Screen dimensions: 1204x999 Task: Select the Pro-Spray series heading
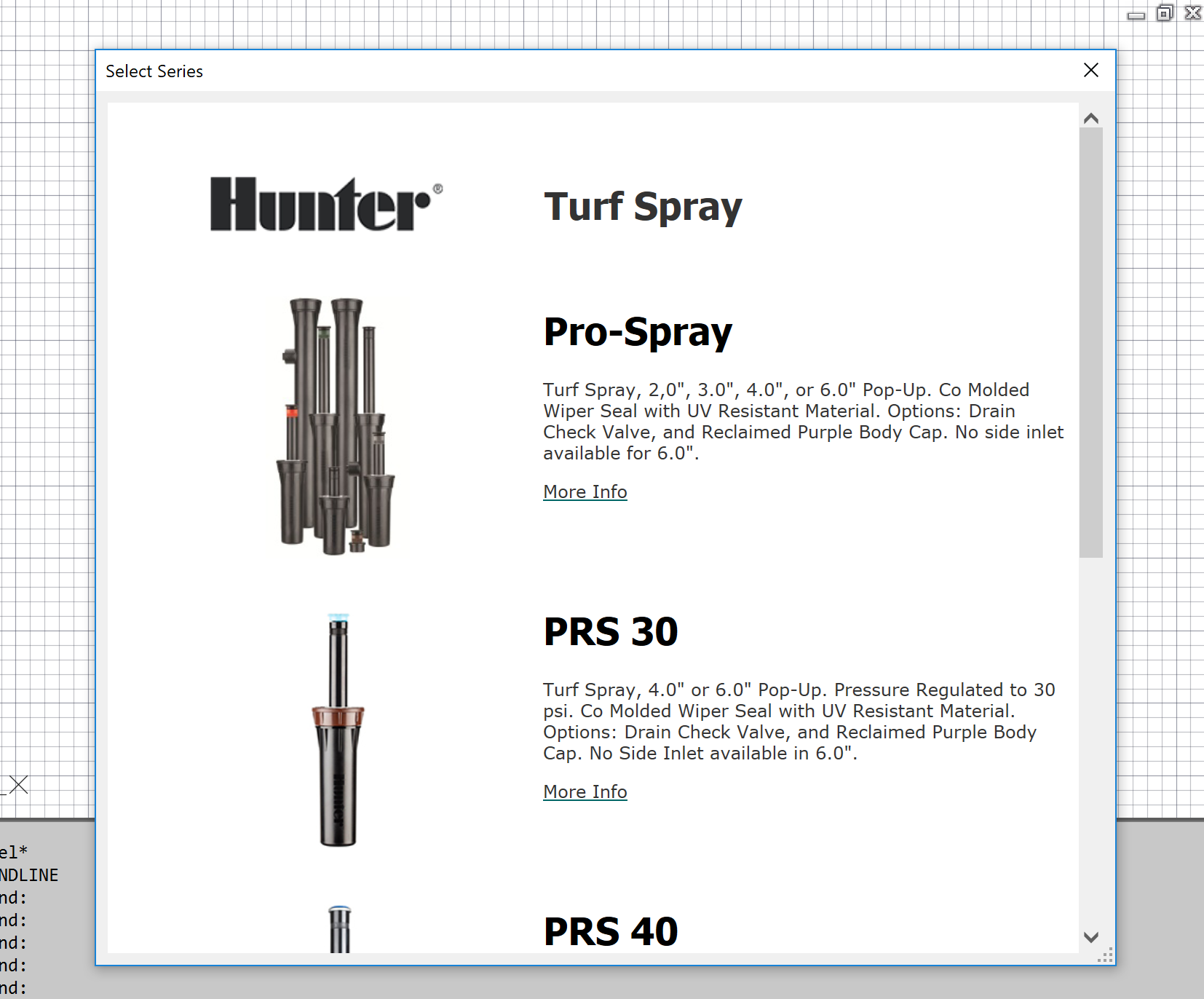coord(638,332)
